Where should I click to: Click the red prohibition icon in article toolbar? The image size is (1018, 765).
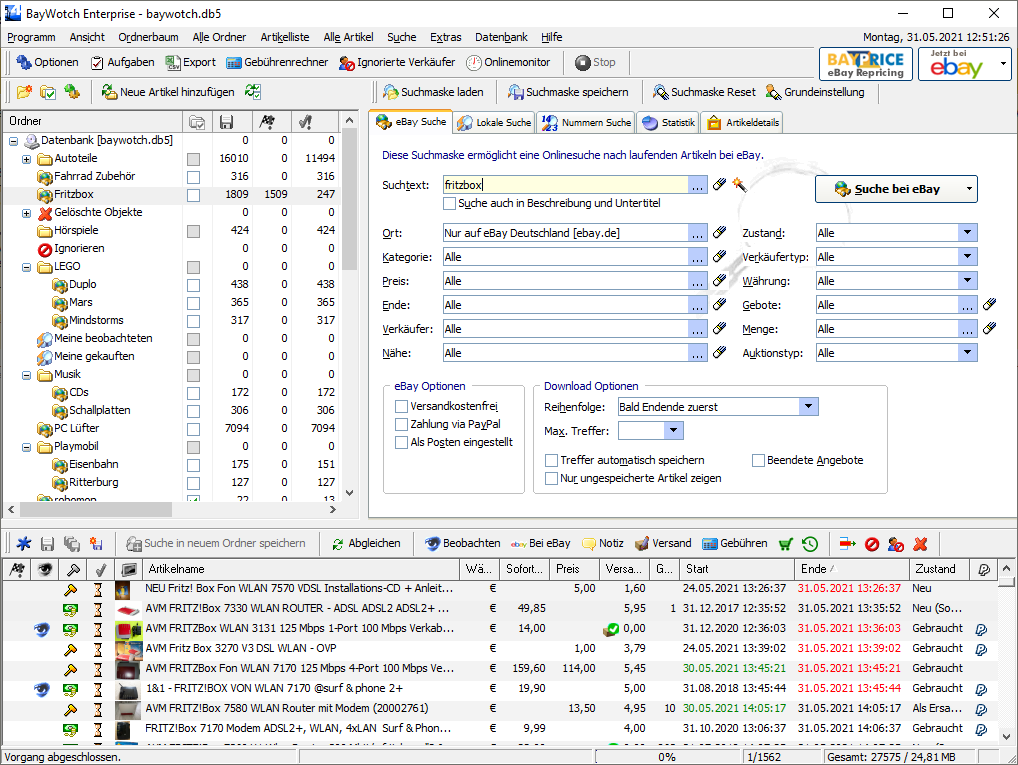872,544
